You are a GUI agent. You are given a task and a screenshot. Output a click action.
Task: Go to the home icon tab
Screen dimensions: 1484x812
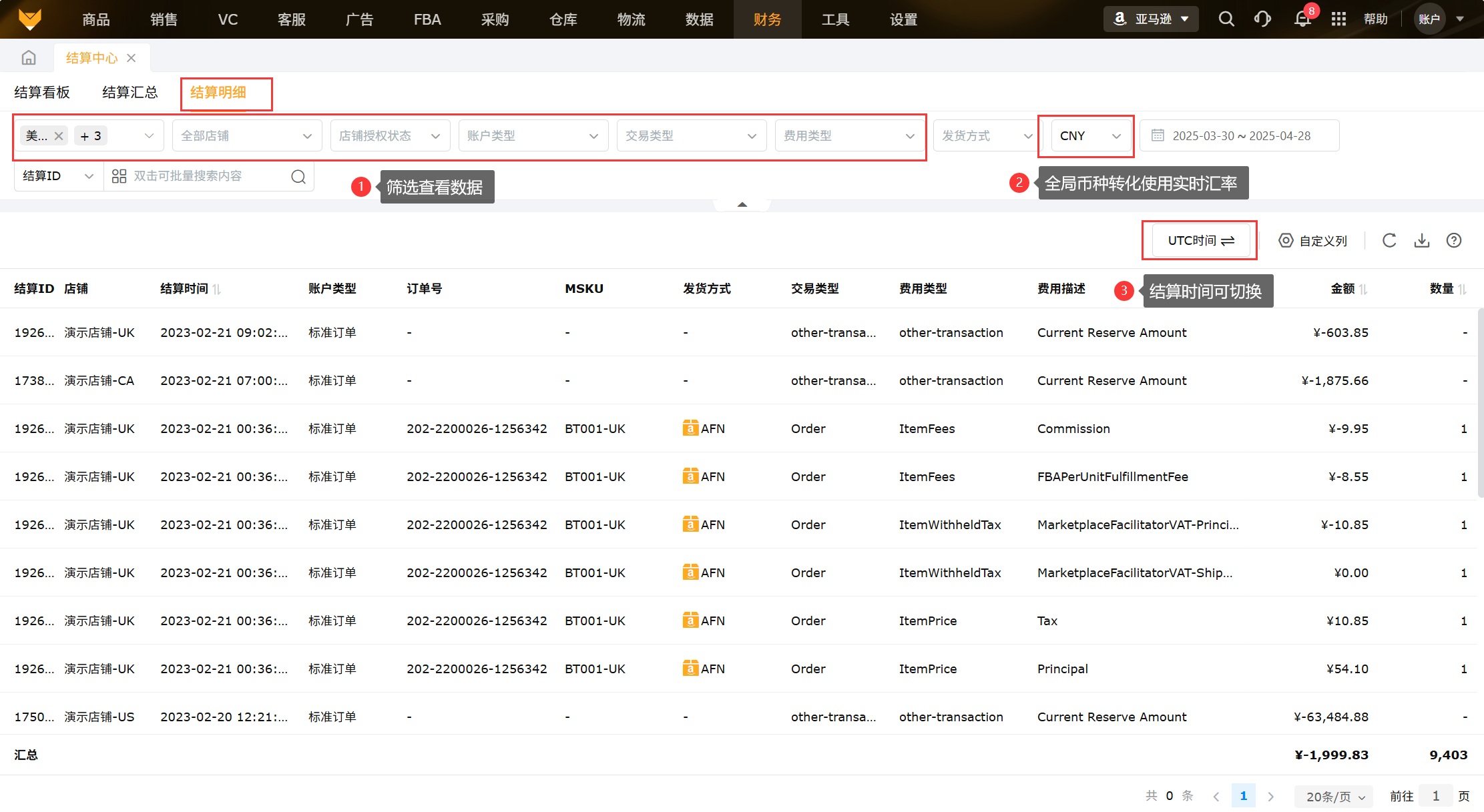[29, 58]
